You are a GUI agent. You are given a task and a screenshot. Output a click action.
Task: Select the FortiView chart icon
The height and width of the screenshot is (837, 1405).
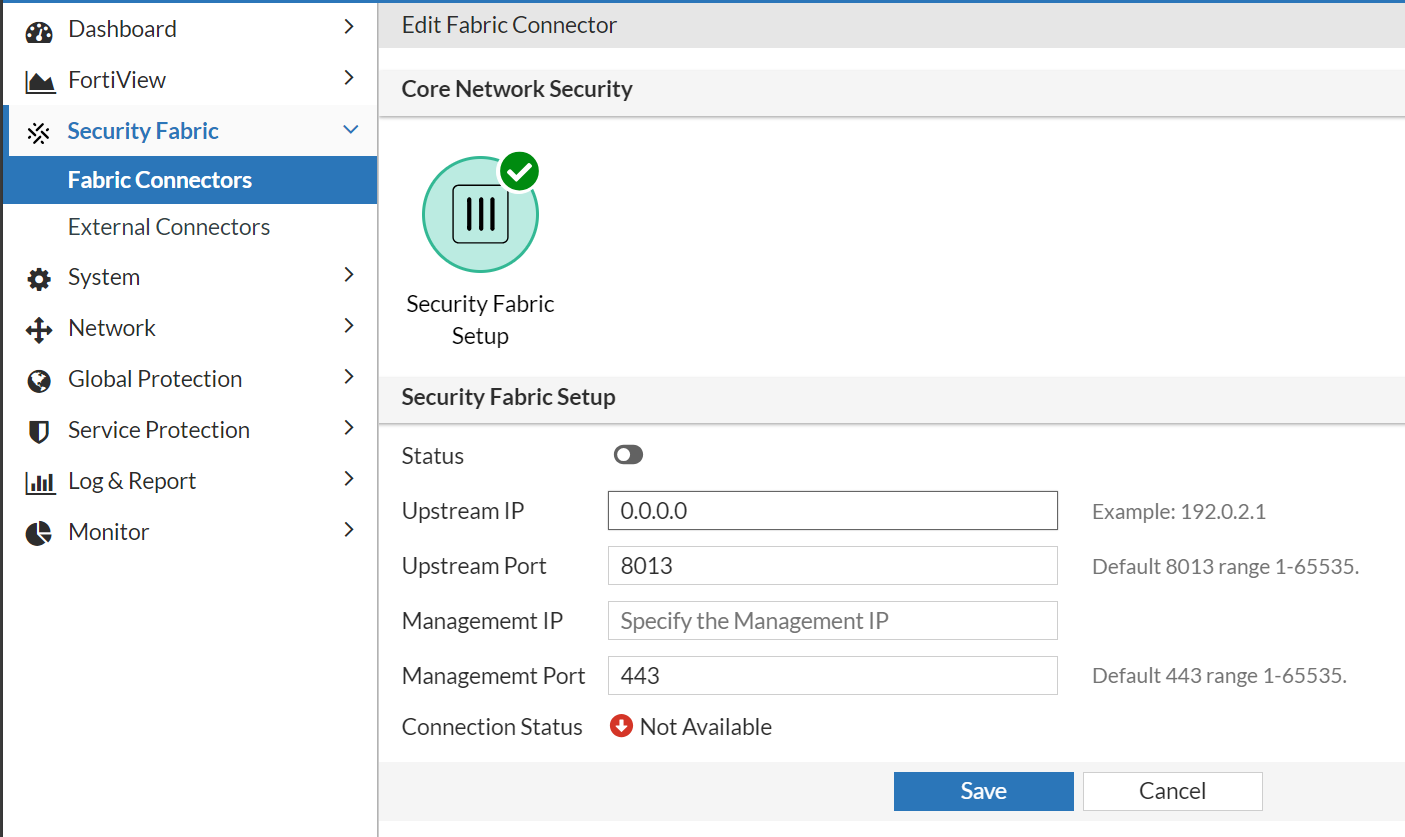[38, 79]
